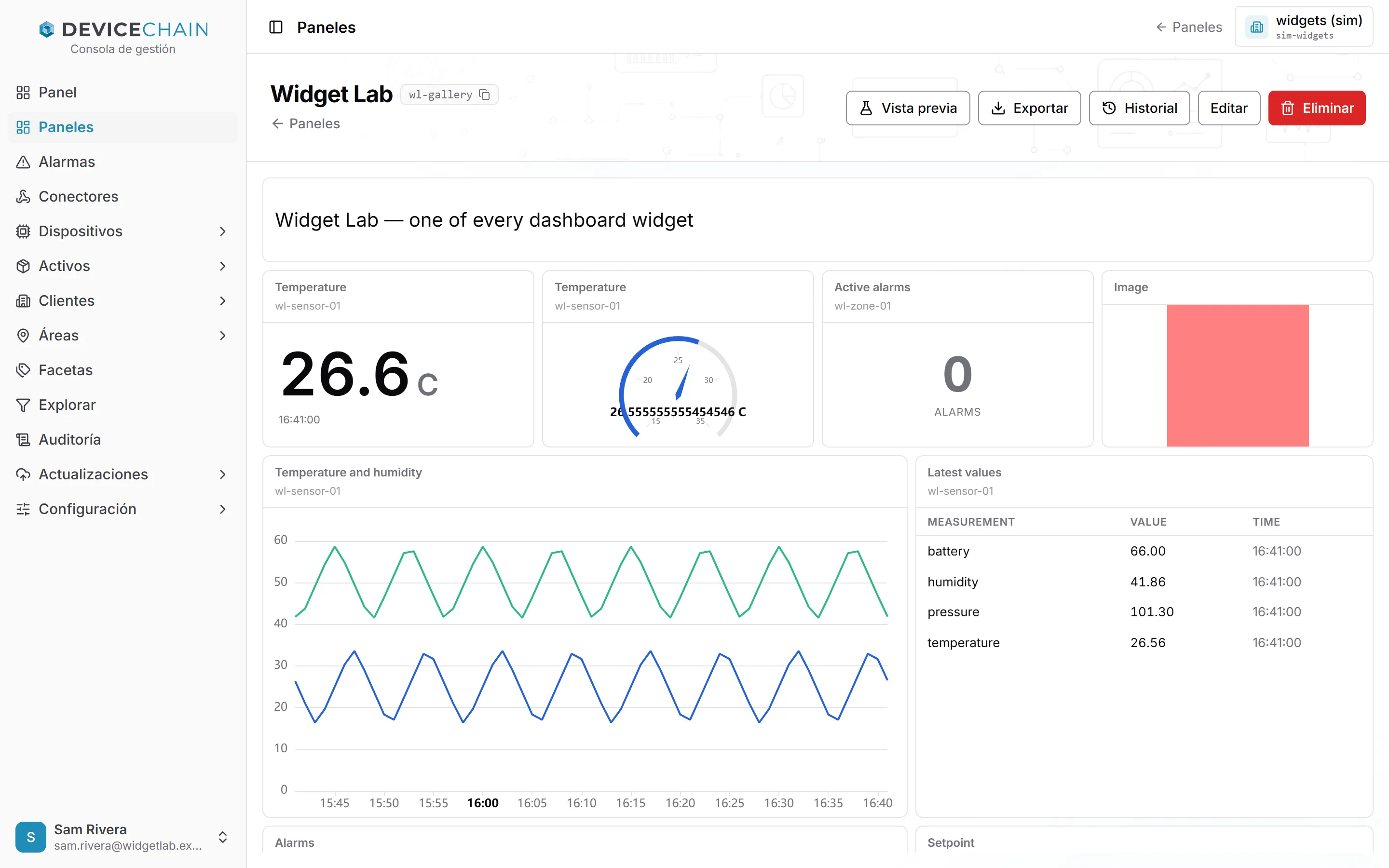Expand the Activos chevron

(x=223, y=266)
